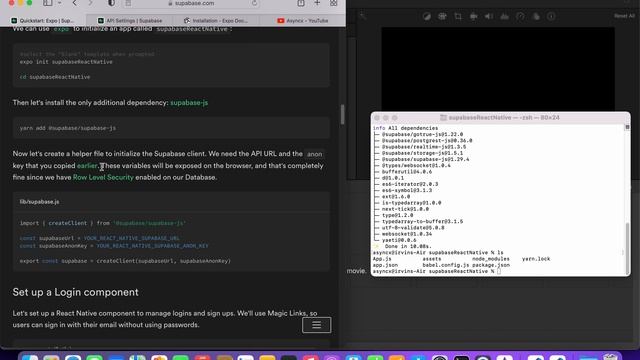Screen dimensions: 640x360
Task: Click "@supabase/postgrest-js" line in Terminal
Action: pos(427,140)
